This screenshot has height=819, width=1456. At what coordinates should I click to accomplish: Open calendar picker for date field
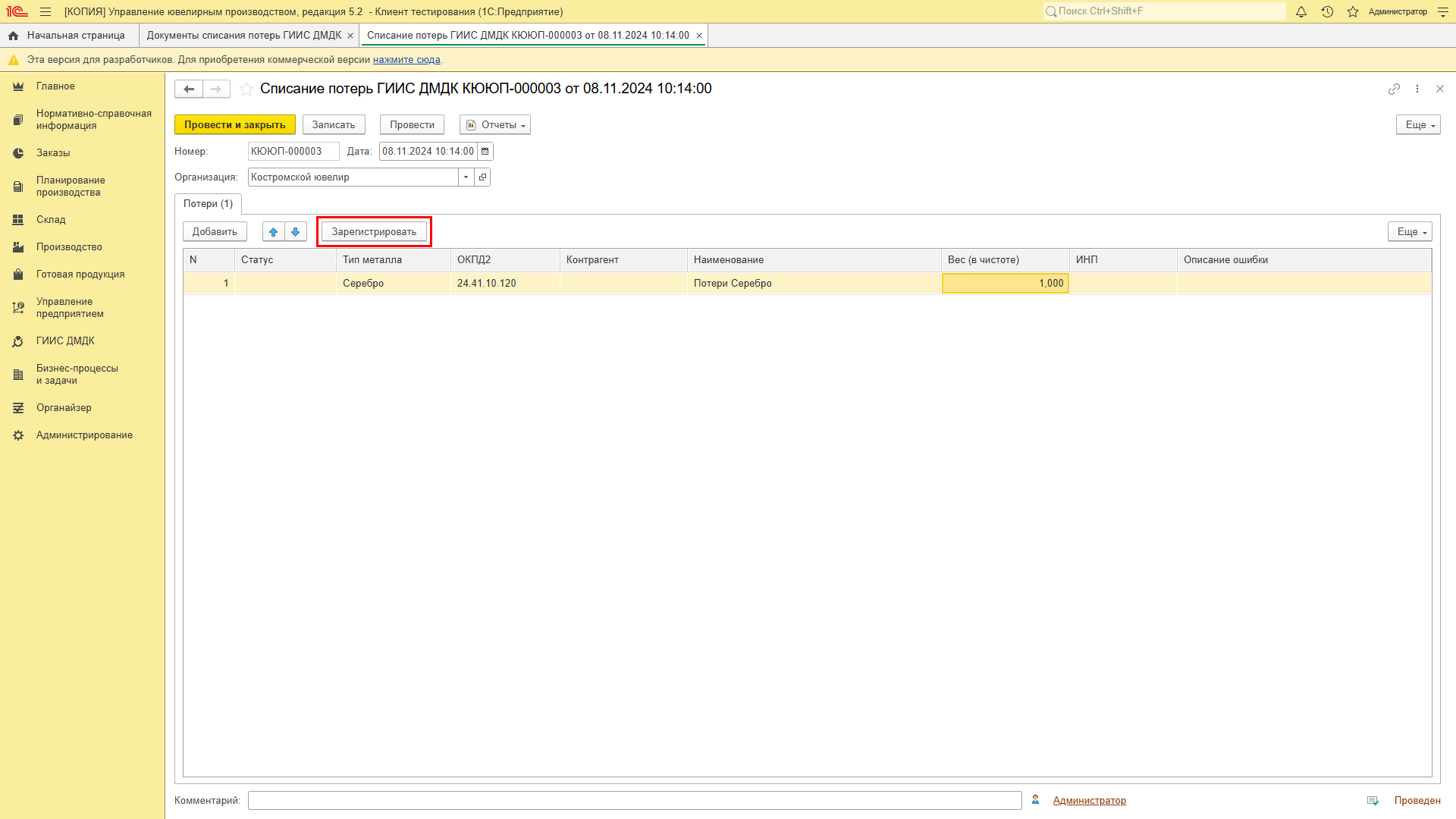tap(485, 152)
